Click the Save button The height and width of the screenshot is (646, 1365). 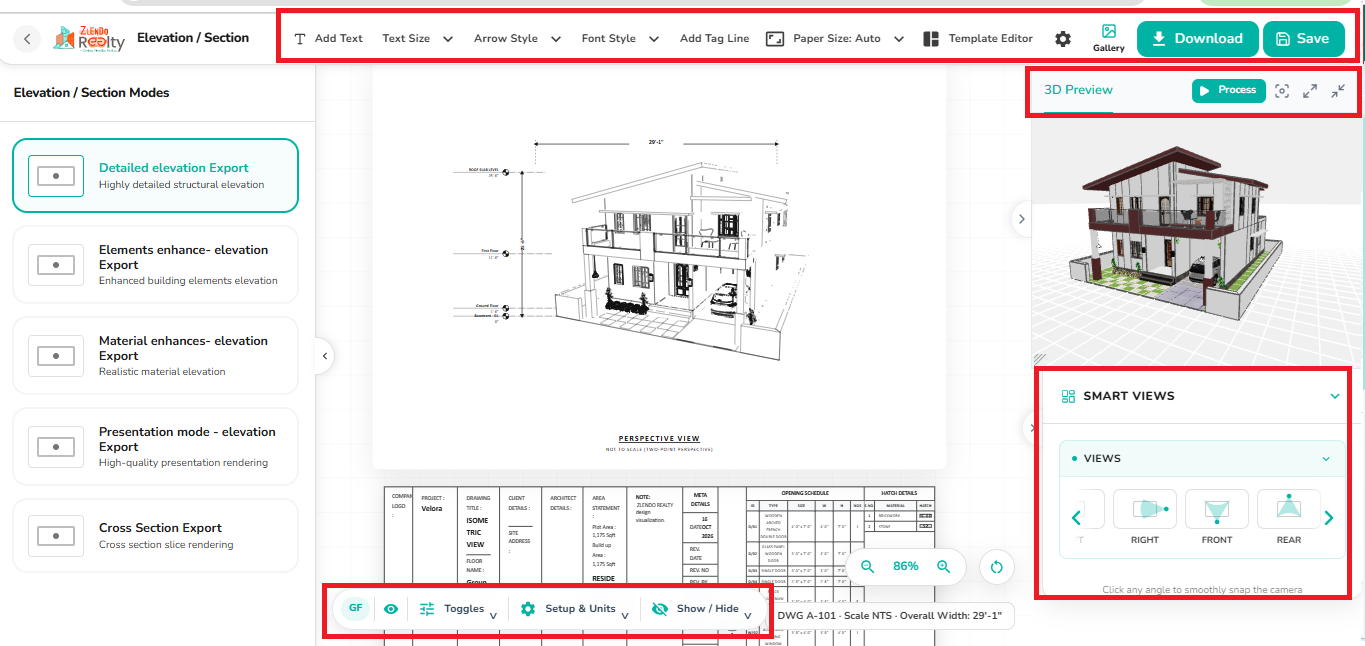tap(1303, 39)
